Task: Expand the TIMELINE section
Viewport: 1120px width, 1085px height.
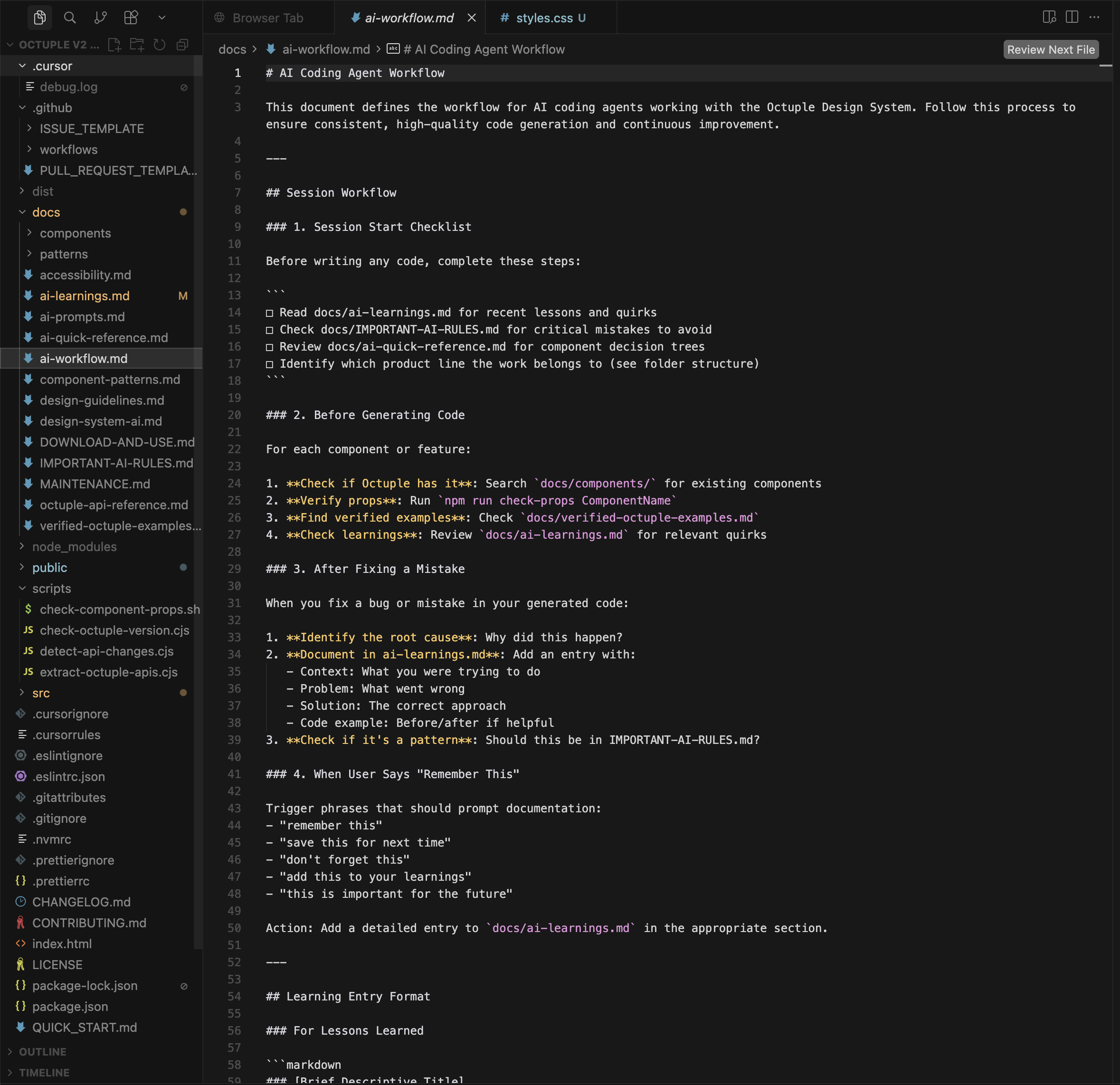Action: click(44, 1073)
